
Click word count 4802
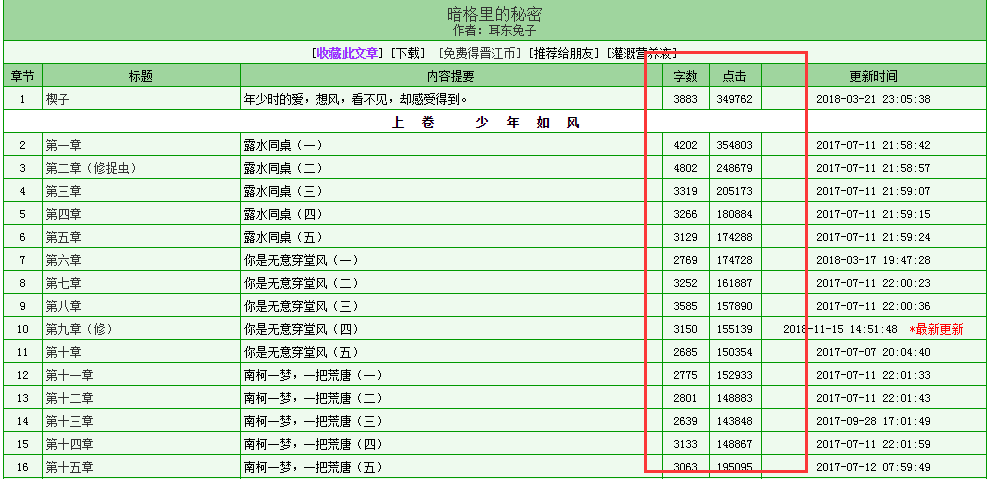click(686, 168)
